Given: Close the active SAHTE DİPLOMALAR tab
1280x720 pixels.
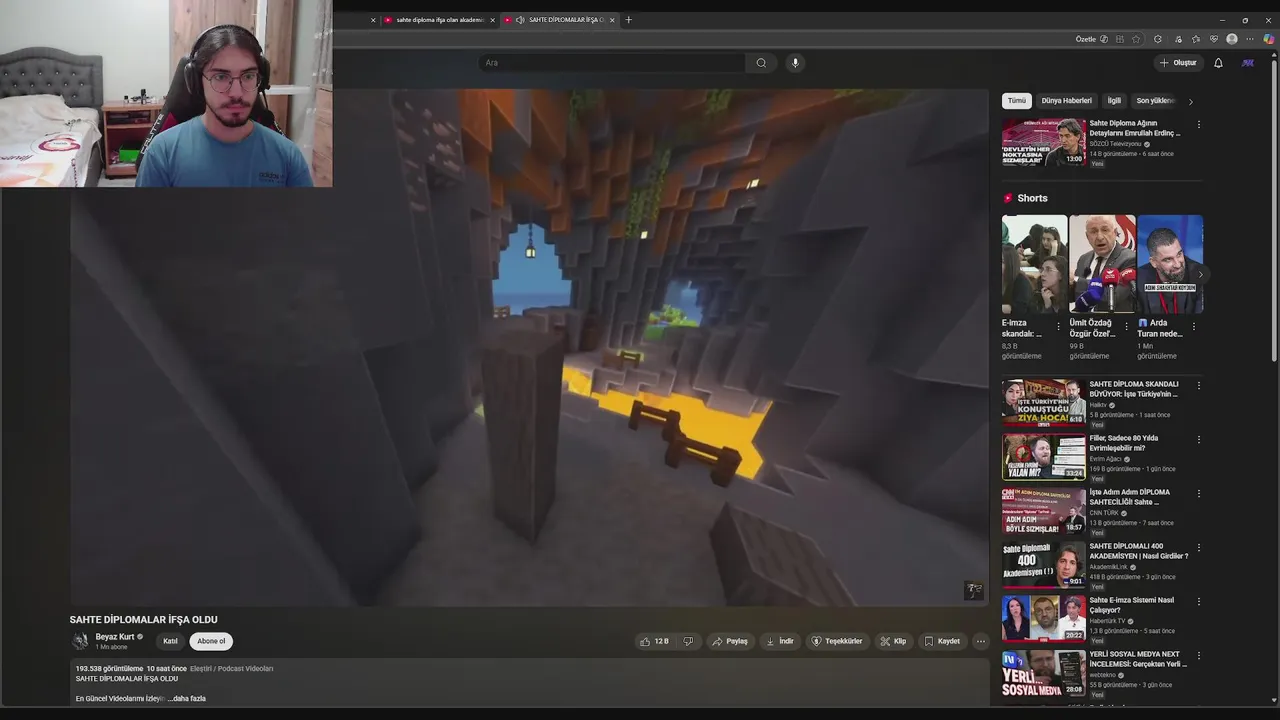Looking at the screenshot, I should 612,20.
